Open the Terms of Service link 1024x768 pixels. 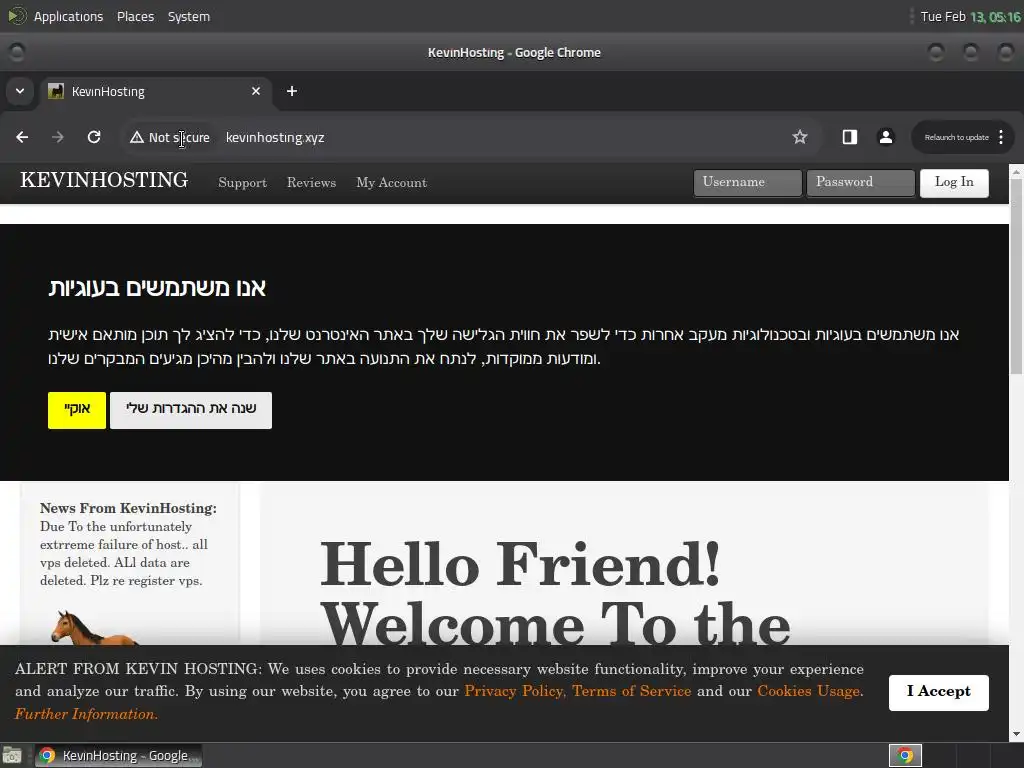click(x=632, y=691)
